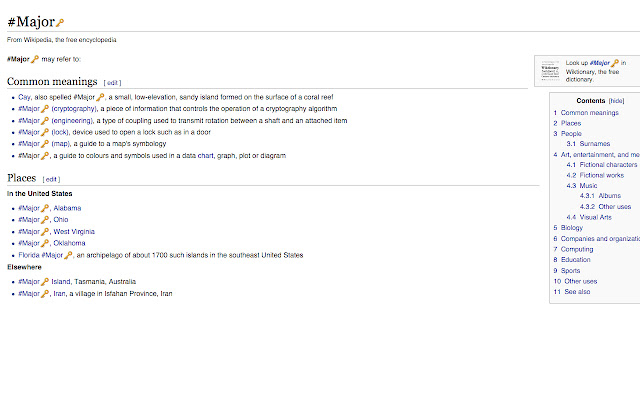Click the key icon in the page title
Viewport: 640px width, 400px height.
point(60,22)
